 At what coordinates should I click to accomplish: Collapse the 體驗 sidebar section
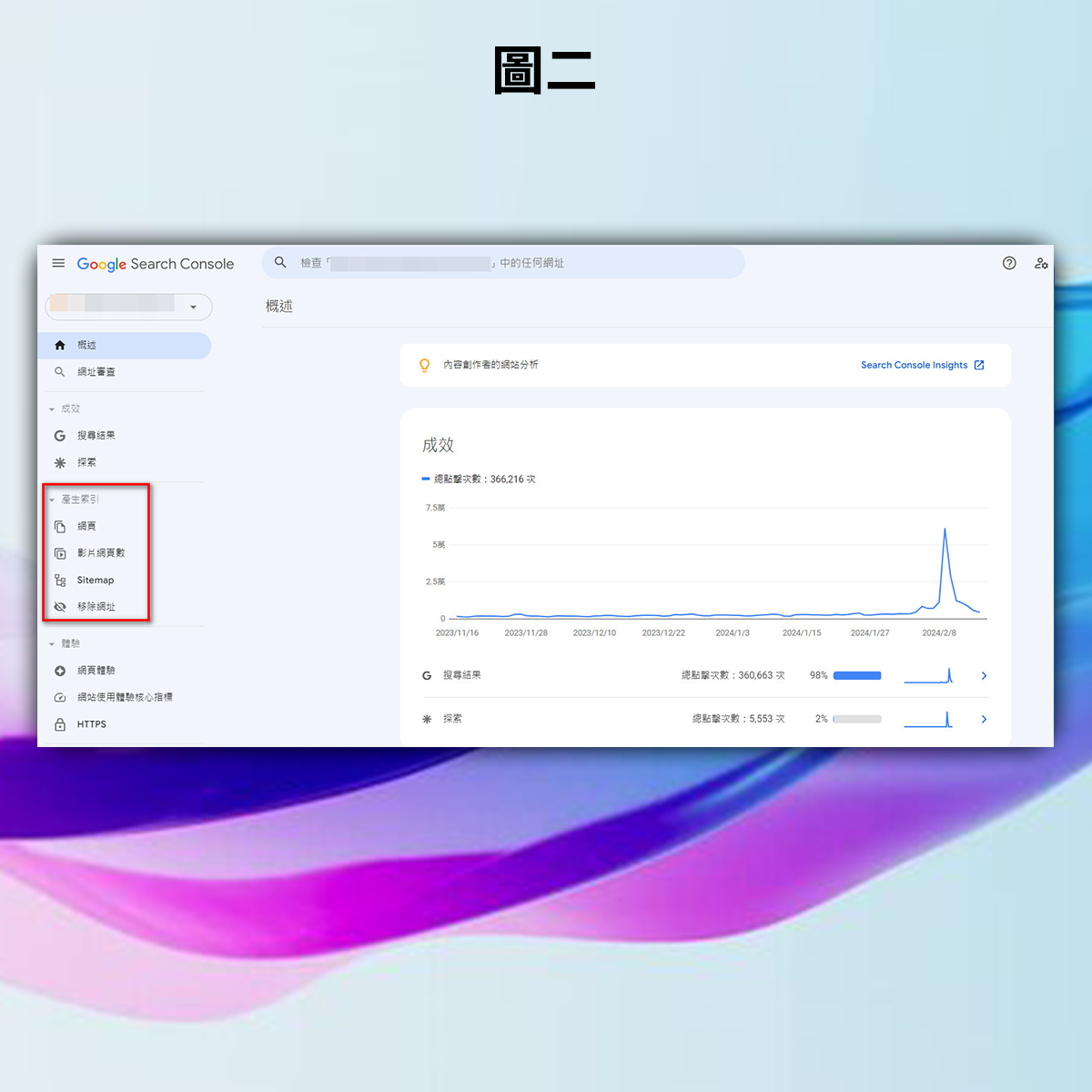tap(52, 644)
